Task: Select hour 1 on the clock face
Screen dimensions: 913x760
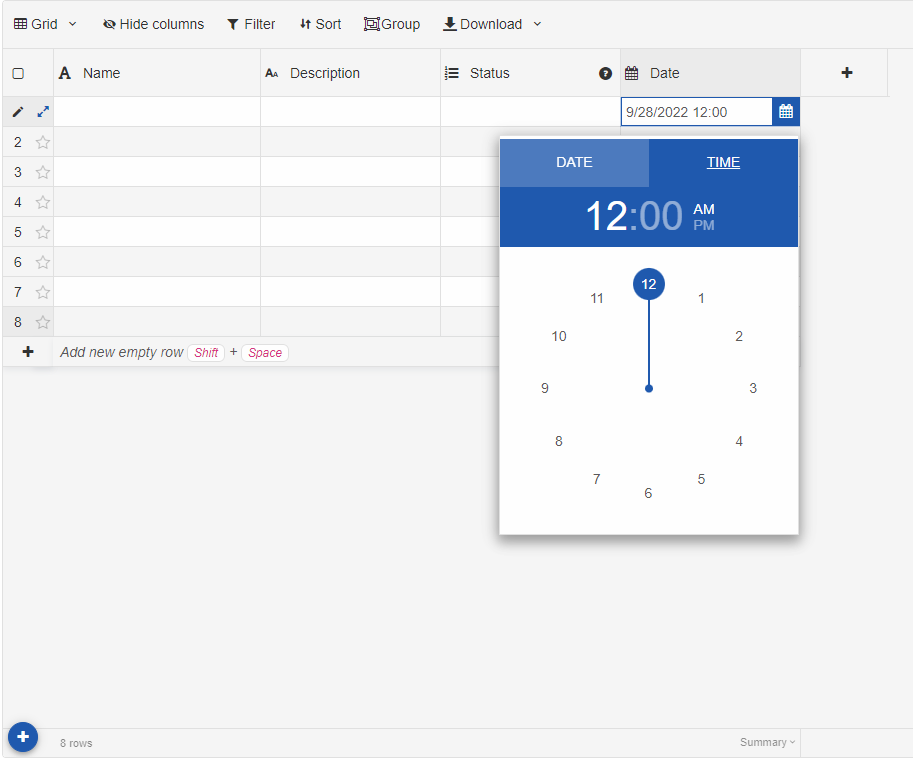Action: point(701,298)
